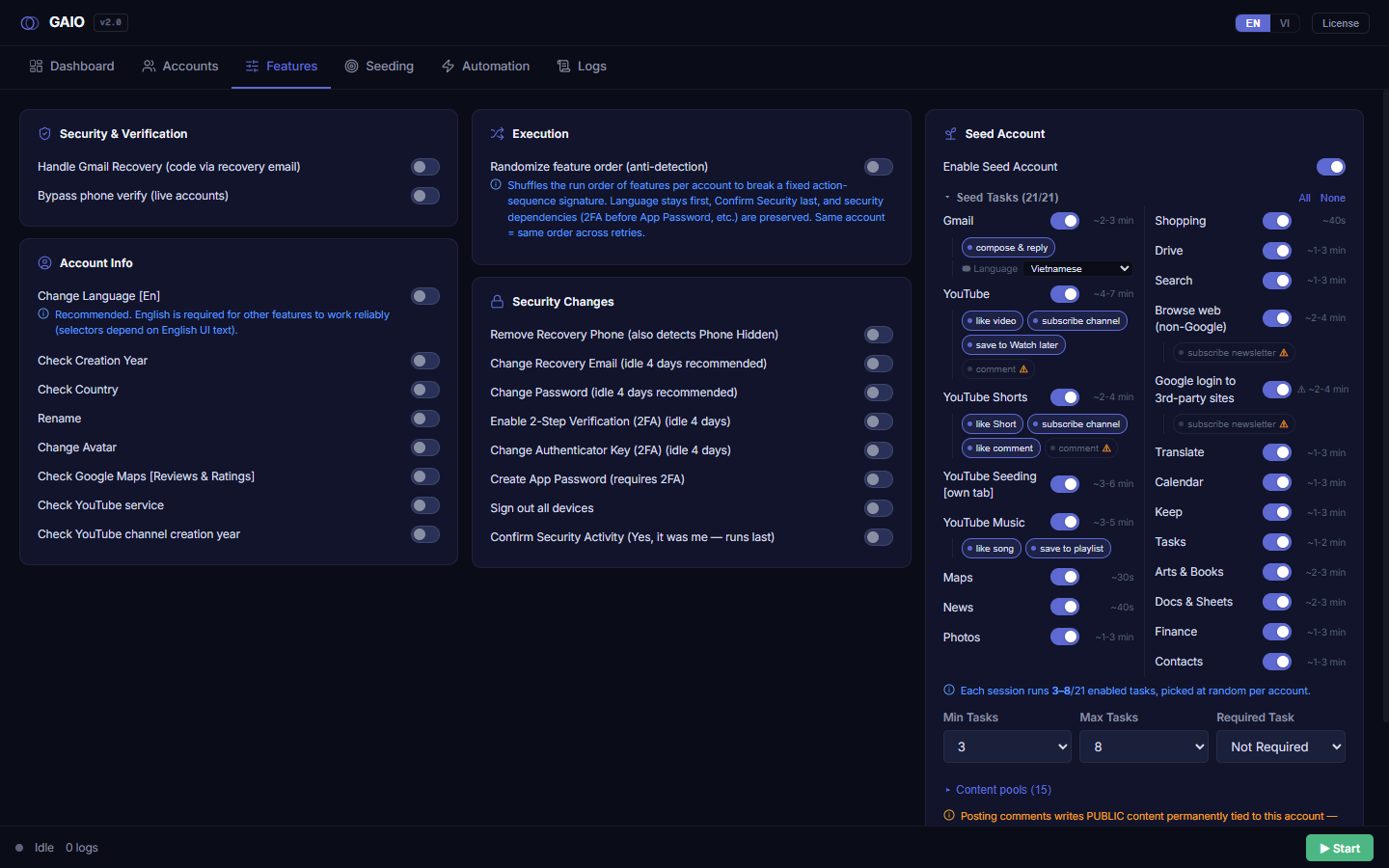1389x868 pixels.
Task: Disable the YouTube Music seed task
Action: point(1065,522)
